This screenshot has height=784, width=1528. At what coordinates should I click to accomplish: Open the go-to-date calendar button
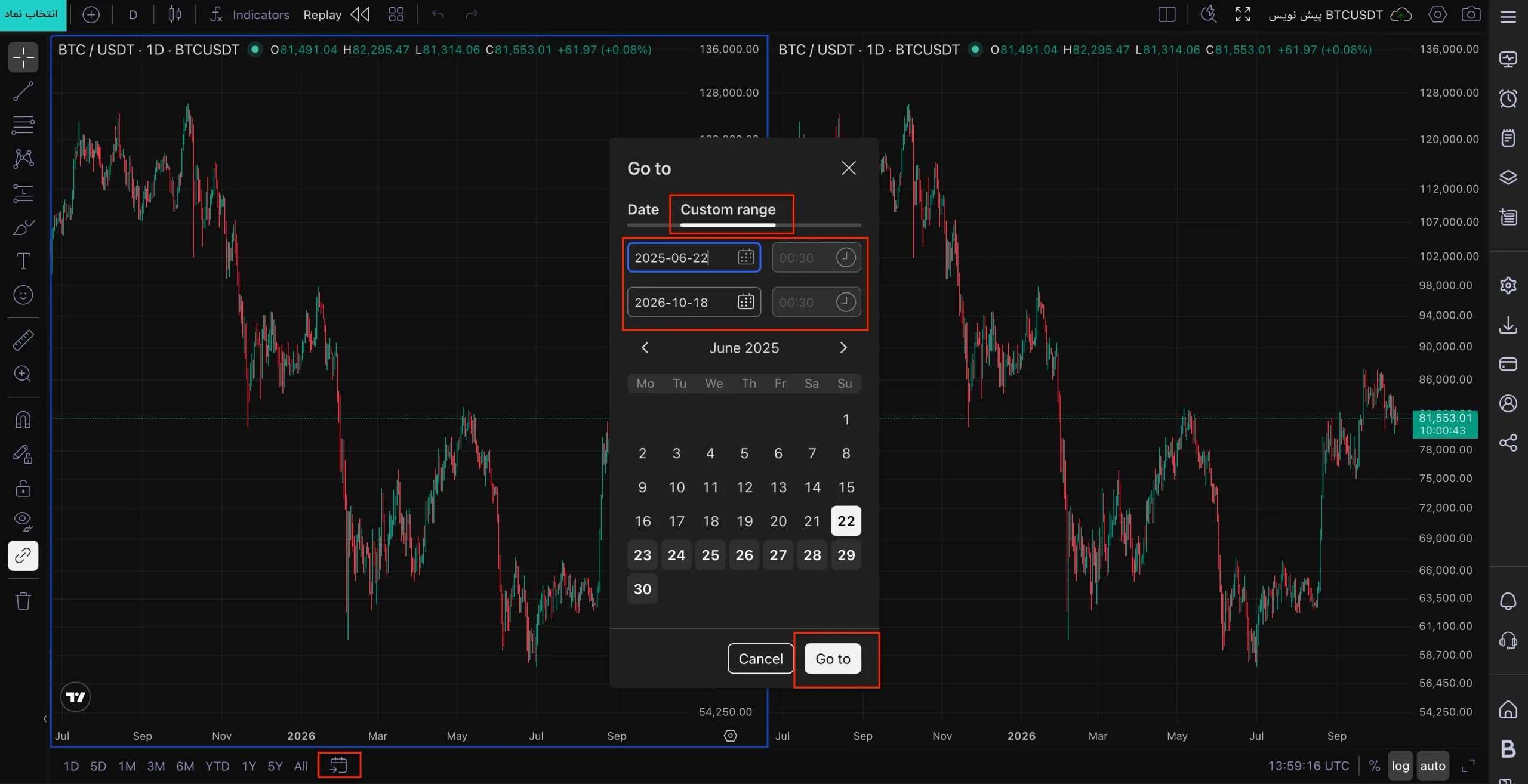click(x=338, y=766)
